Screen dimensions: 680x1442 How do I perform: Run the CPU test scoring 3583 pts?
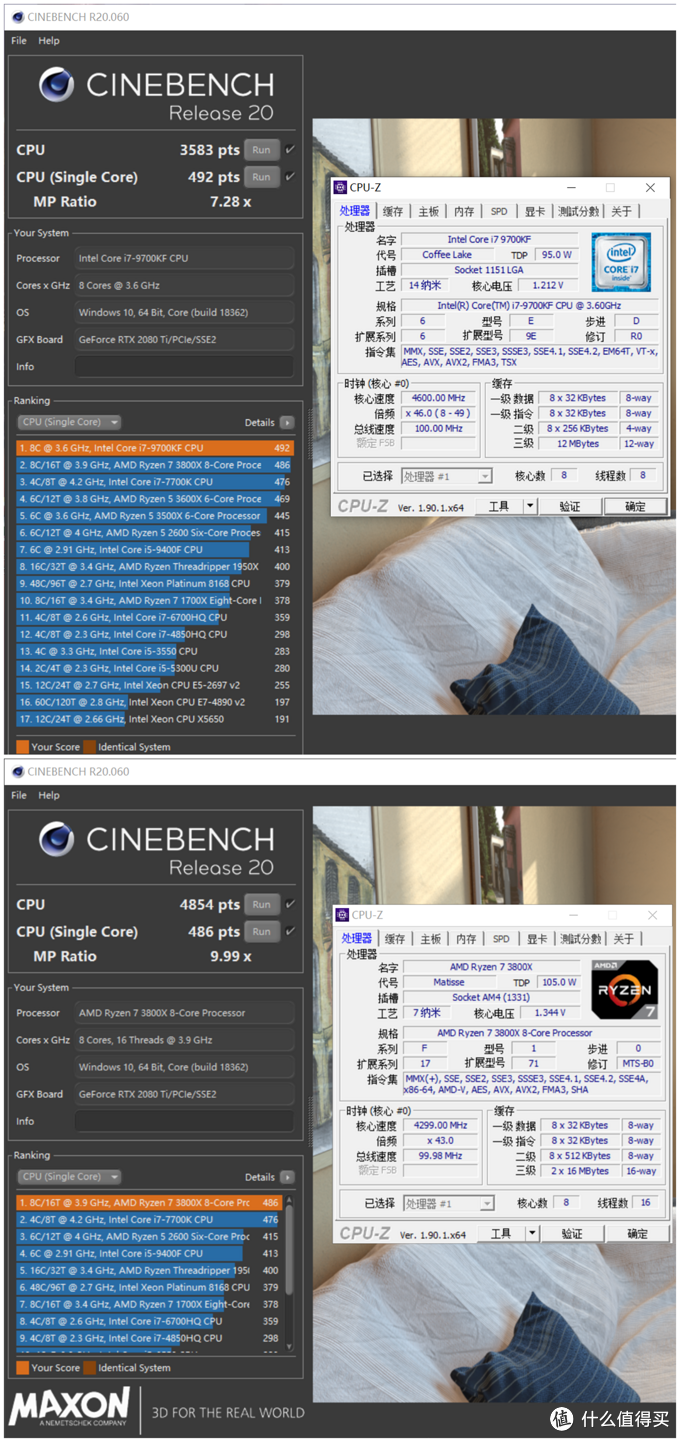pos(261,150)
